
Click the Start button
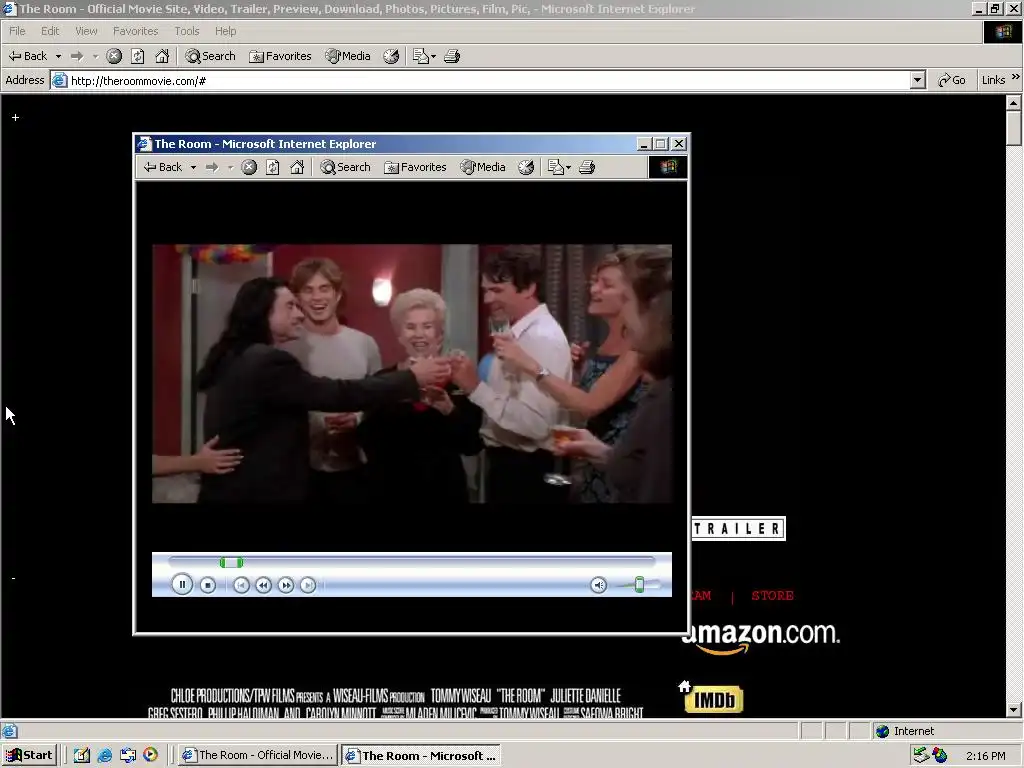click(29, 755)
